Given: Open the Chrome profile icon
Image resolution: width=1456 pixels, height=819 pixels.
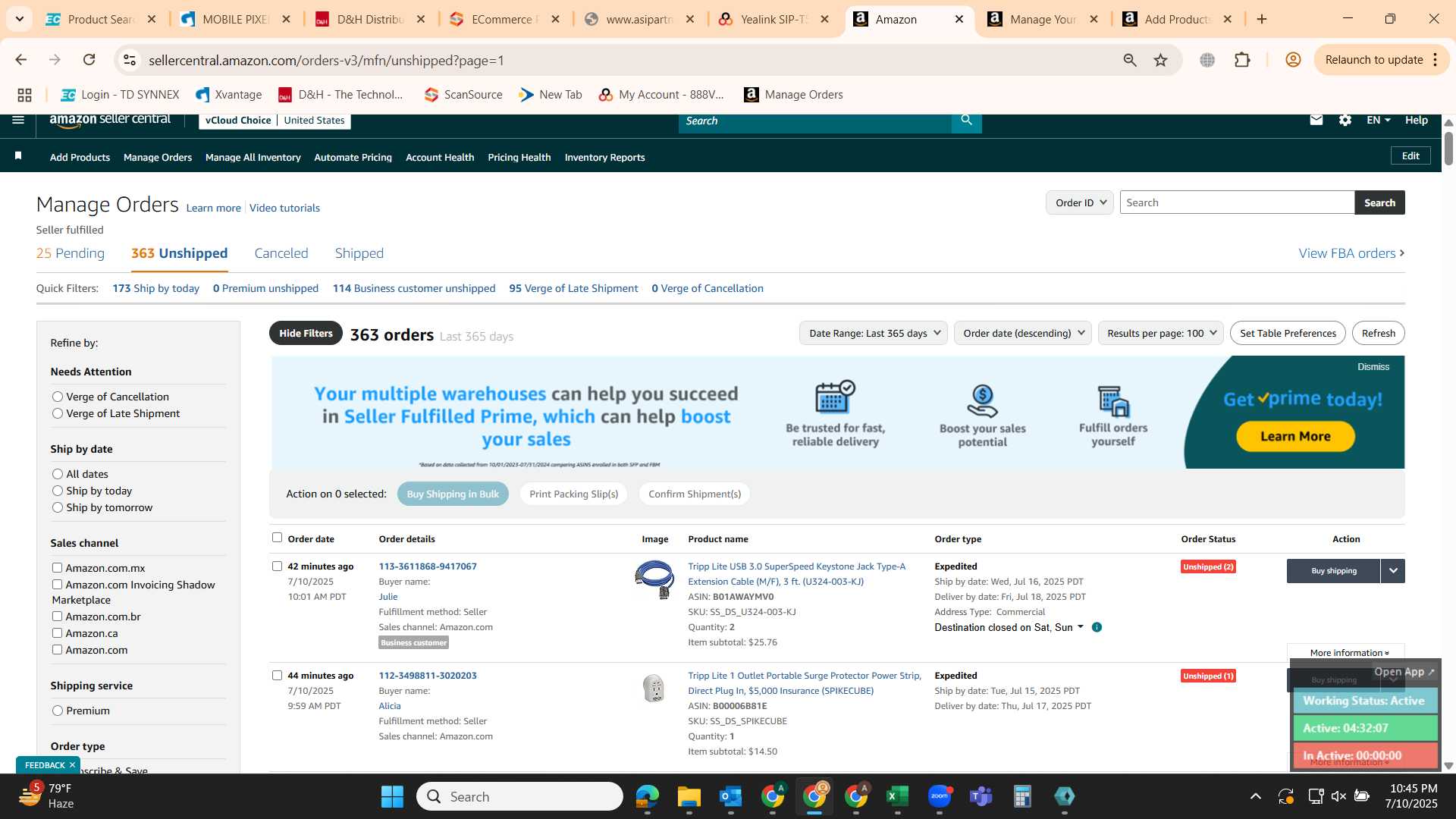Looking at the screenshot, I should (1293, 60).
